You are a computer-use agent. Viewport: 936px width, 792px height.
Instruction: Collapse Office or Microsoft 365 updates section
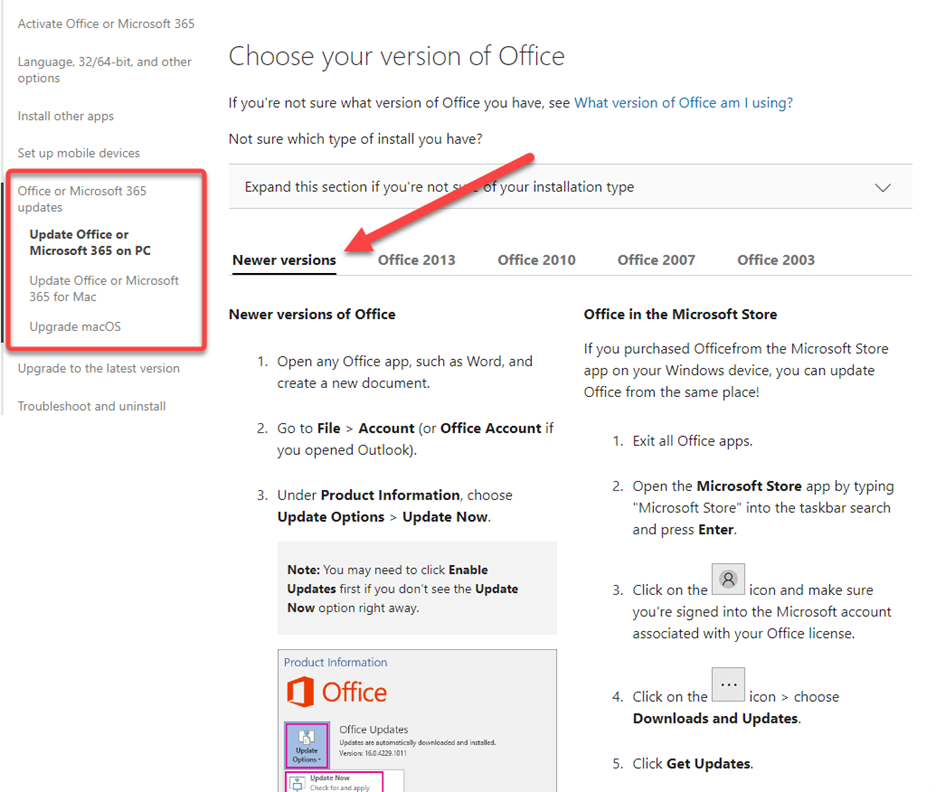pos(82,199)
